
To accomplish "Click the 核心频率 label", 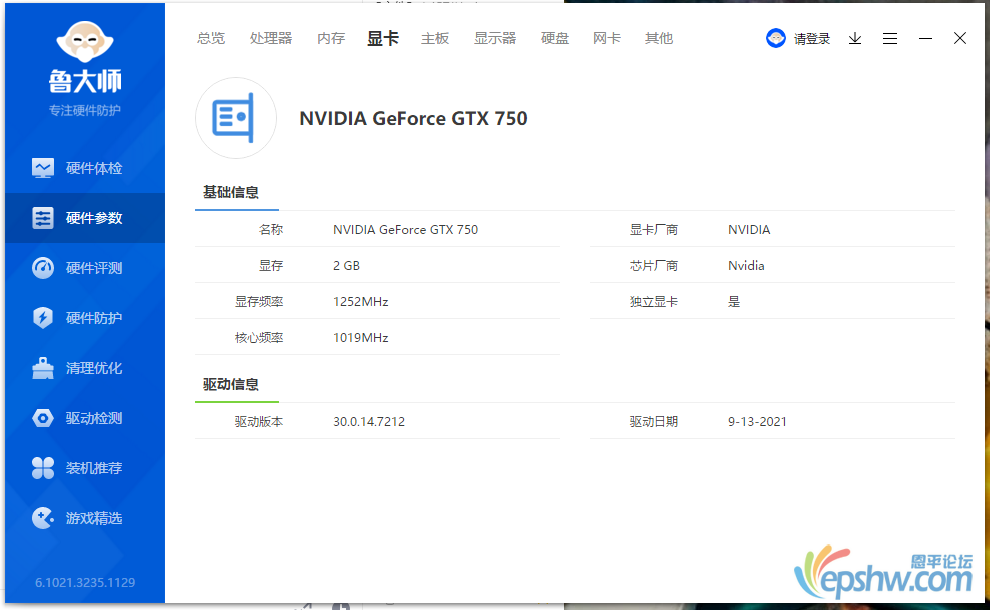I will point(259,338).
